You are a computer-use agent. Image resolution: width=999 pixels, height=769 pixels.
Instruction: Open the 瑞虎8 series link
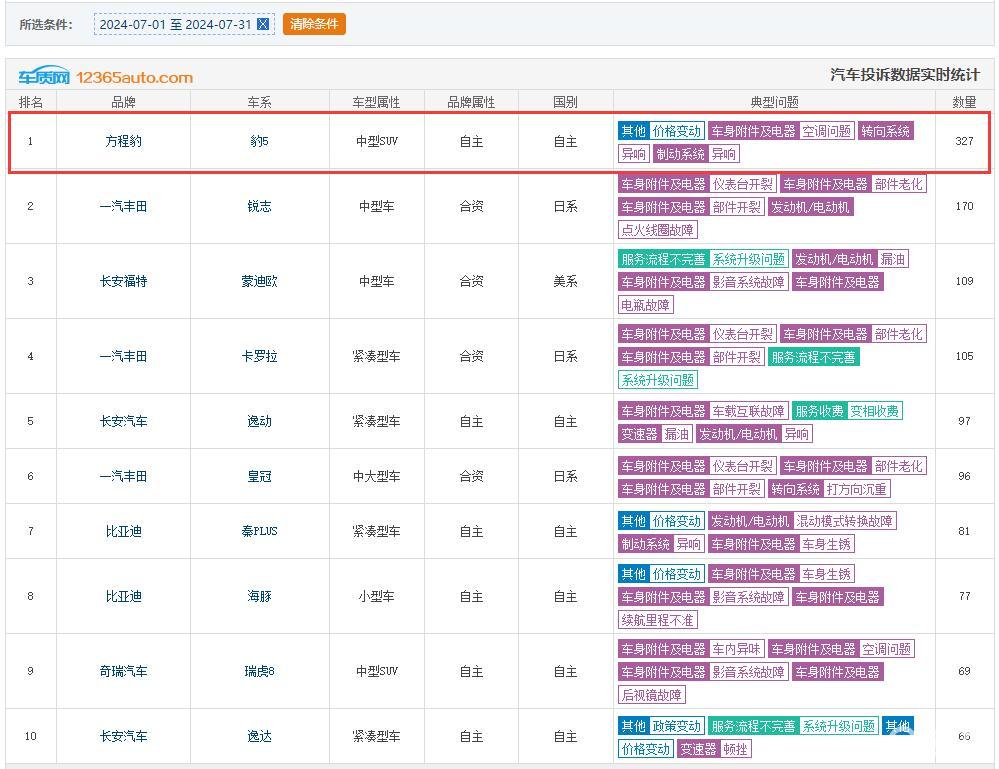pyautogui.click(x=259, y=671)
